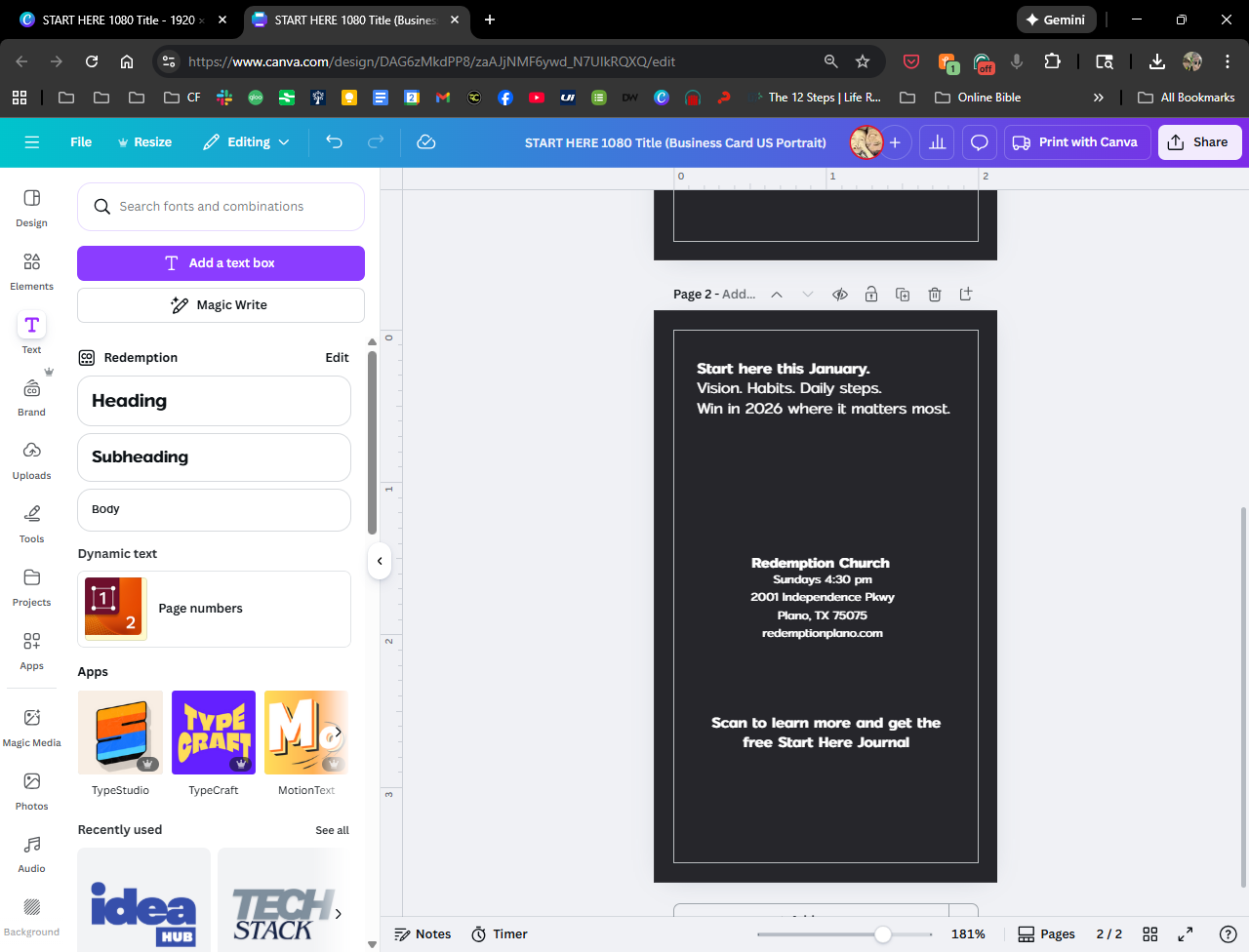The image size is (1249, 952).
Task: Open the comments speech bubble icon
Action: pos(979,142)
